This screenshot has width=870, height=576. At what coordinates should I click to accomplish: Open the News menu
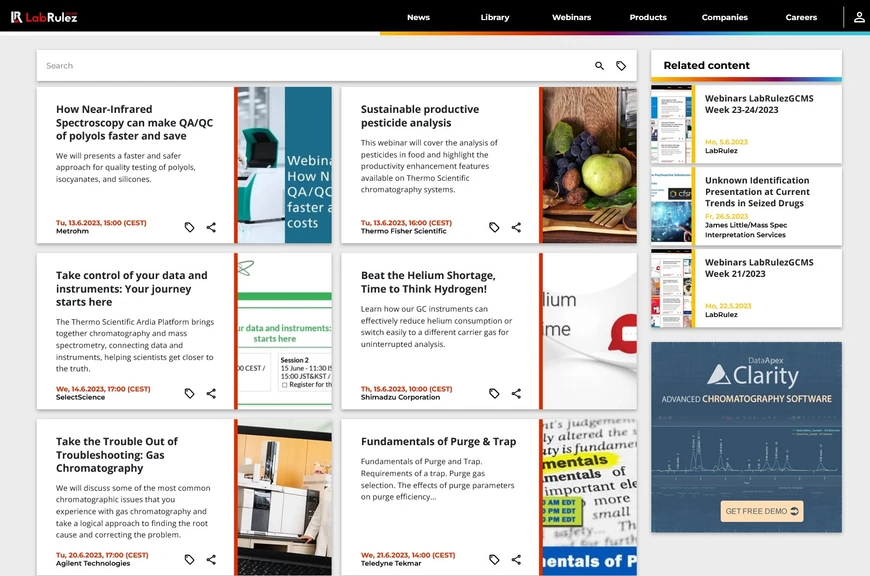click(x=418, y=17)
